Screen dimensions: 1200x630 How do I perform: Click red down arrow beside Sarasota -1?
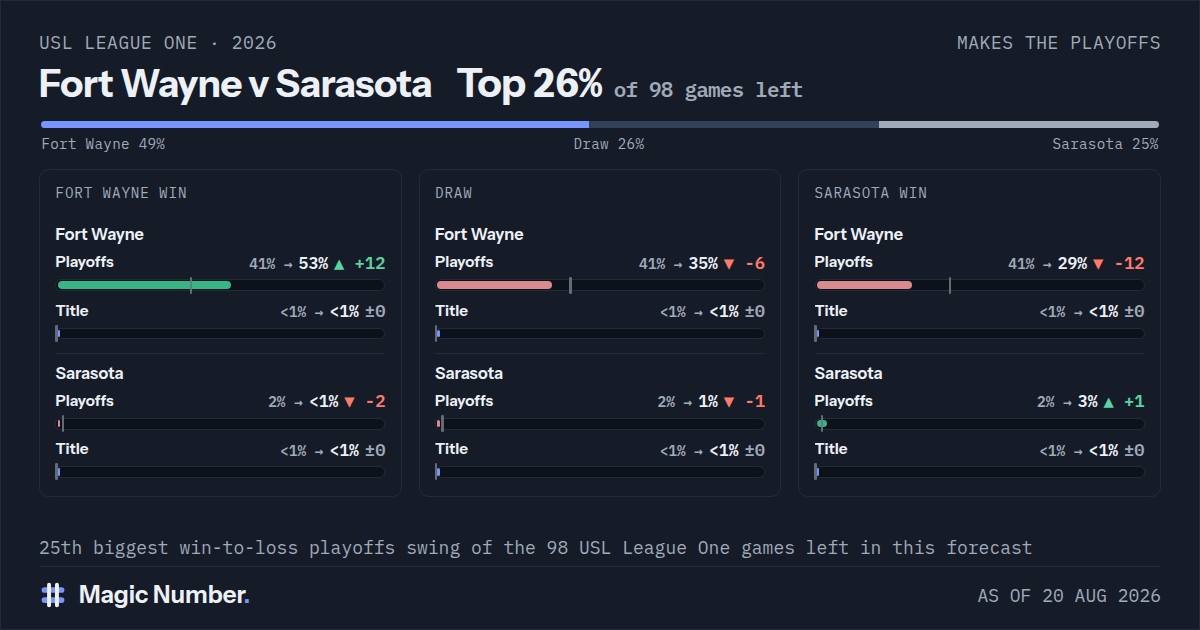pyautogui.click(x=729, y=402)
